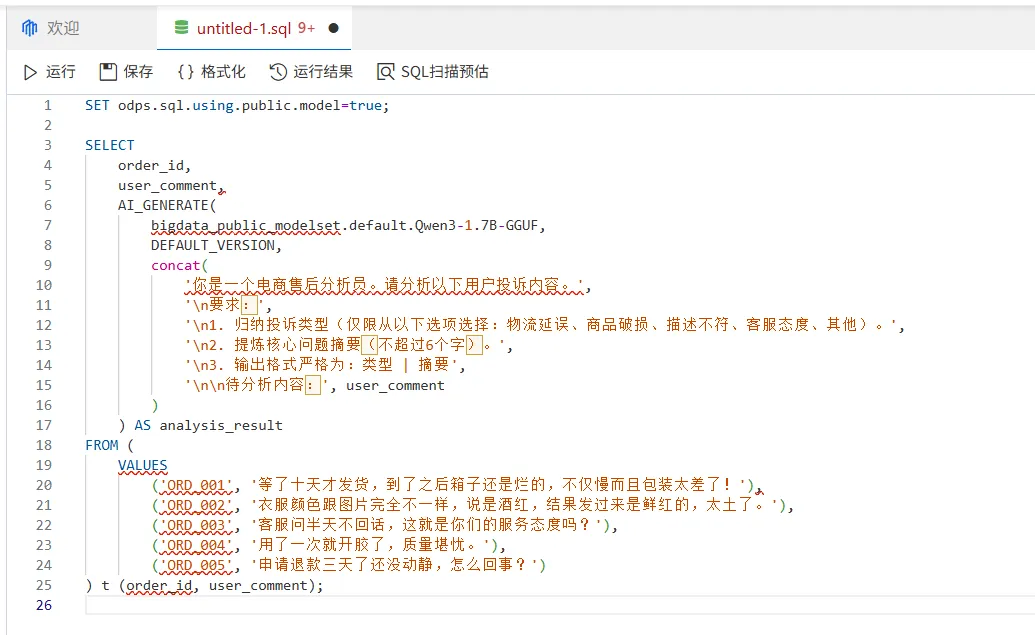Click the Save (保存) floppy disk icon
This screenshot has height=635, width=1035.
pyautogui.click(x=108, y=72)
